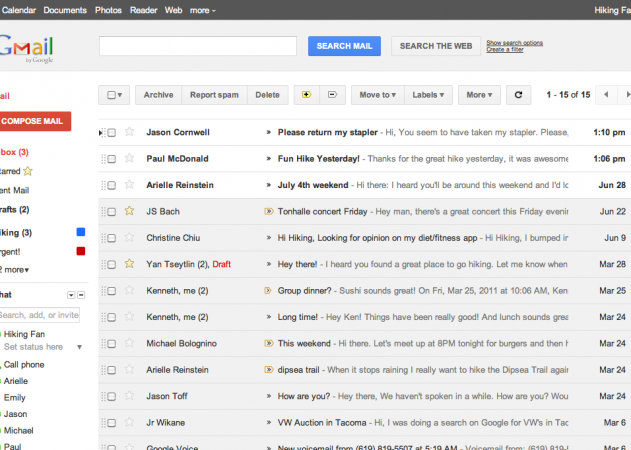Select the Paul McDonald email checkbox
The height and width of the screenshot is (450, 631).
(112, 158)
